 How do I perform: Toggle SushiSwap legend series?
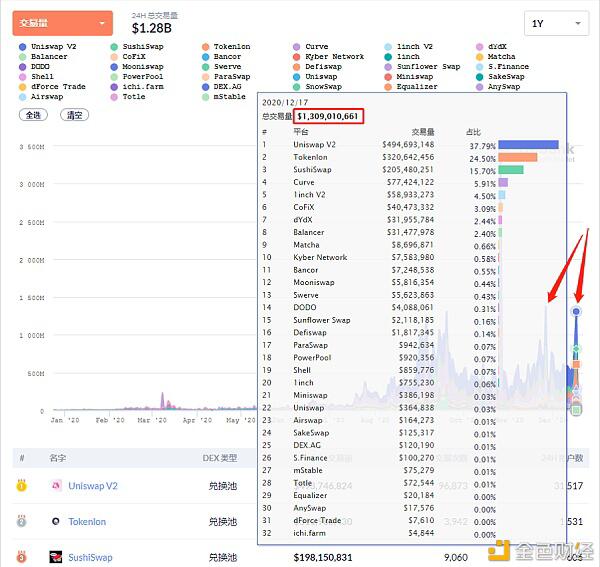pos(137,47)
